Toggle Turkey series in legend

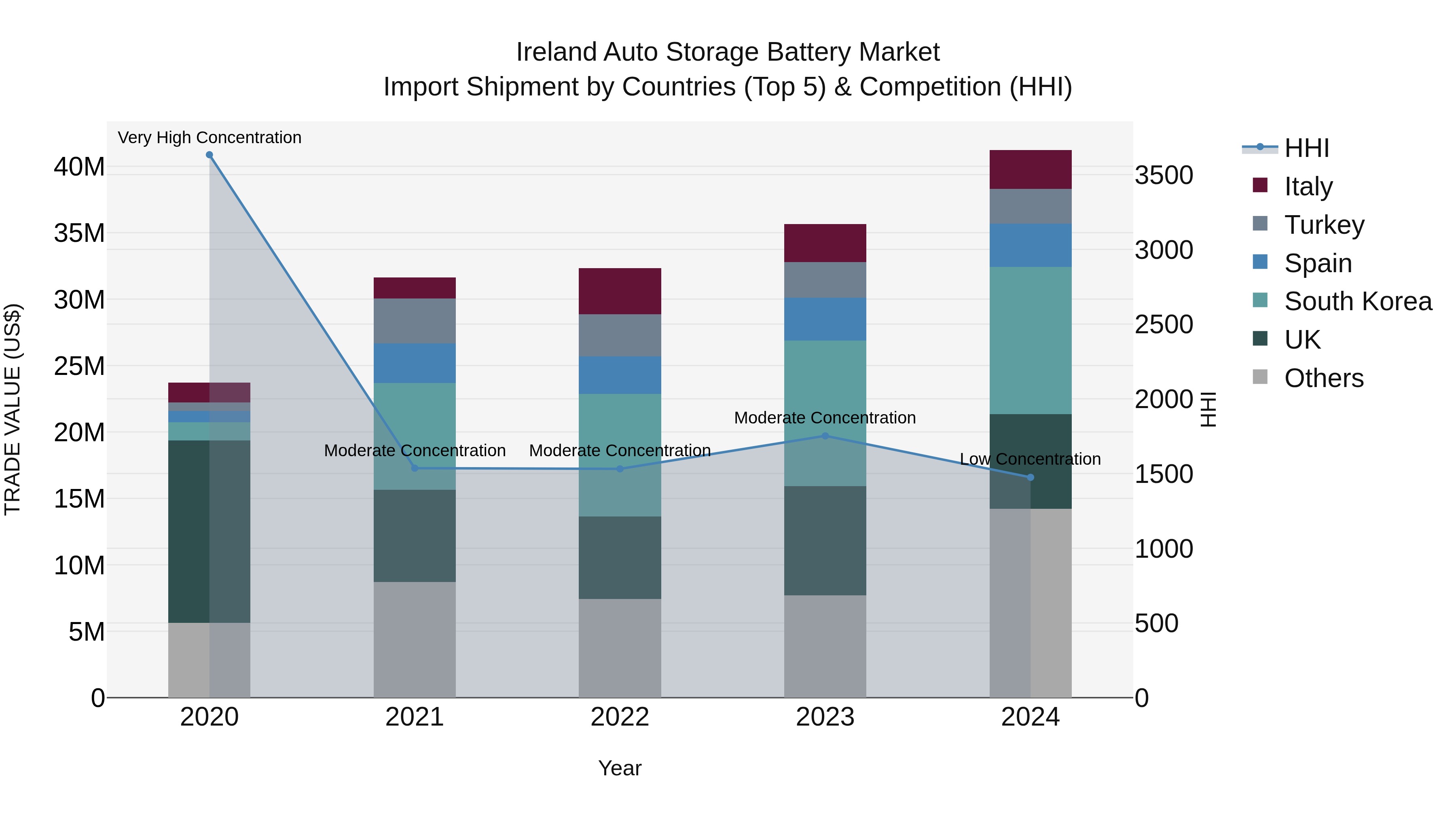coord(1308,224)
